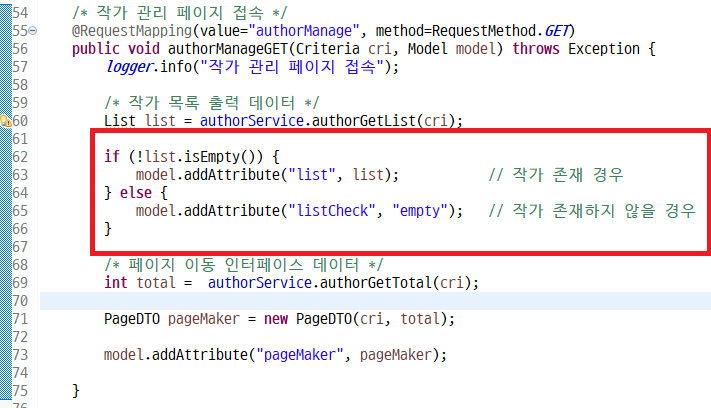Click the pageMaker variable declaration on line 71

204,319
